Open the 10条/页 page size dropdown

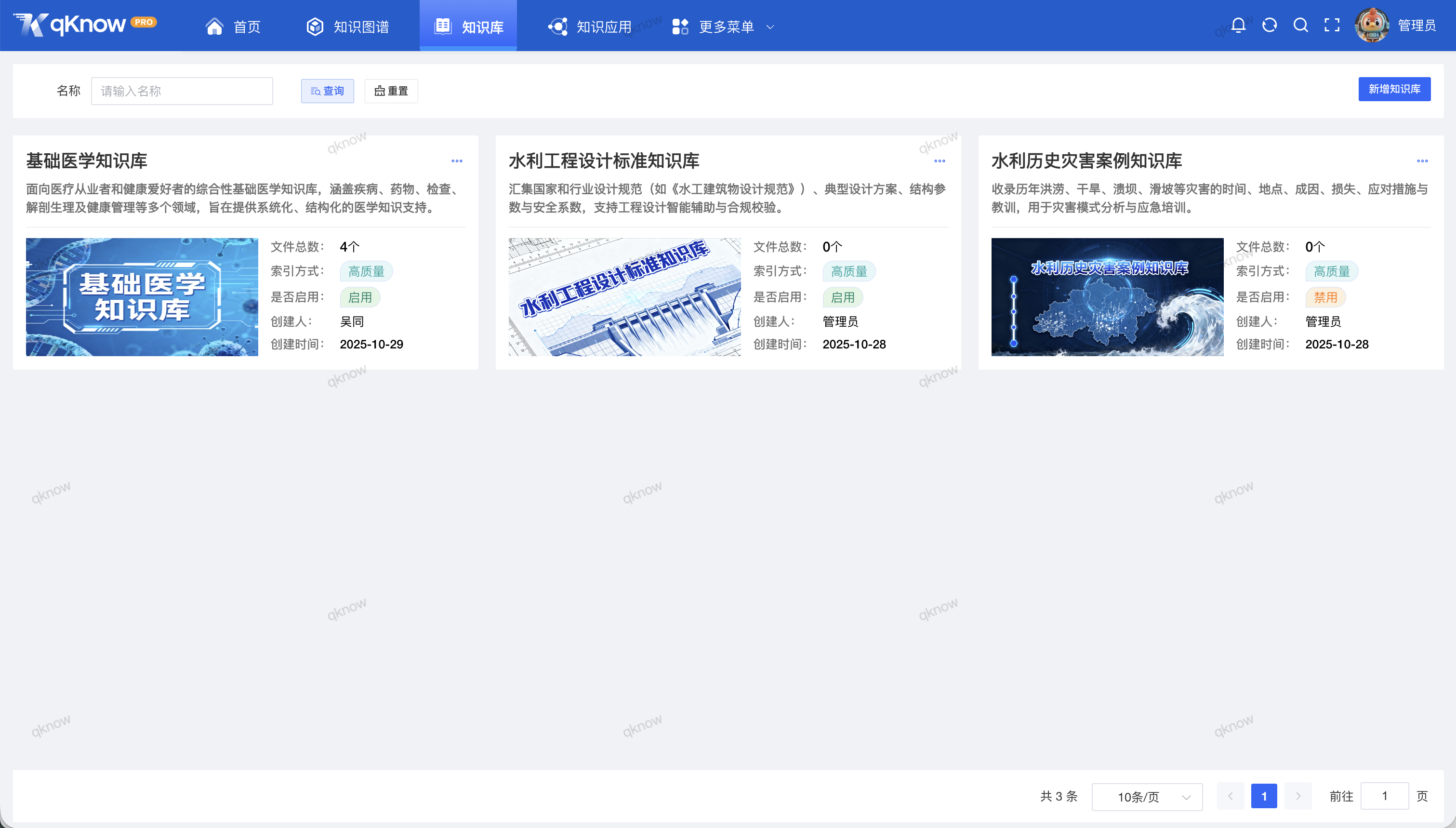click(x=1147, y=796)
